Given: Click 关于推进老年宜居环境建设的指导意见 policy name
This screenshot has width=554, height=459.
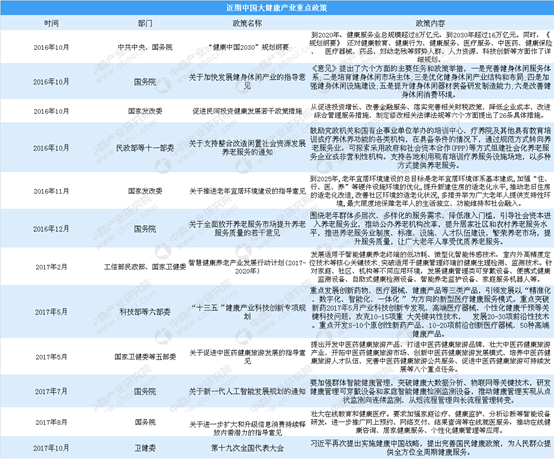Looking at the screenshot, I should click(247, 191).
